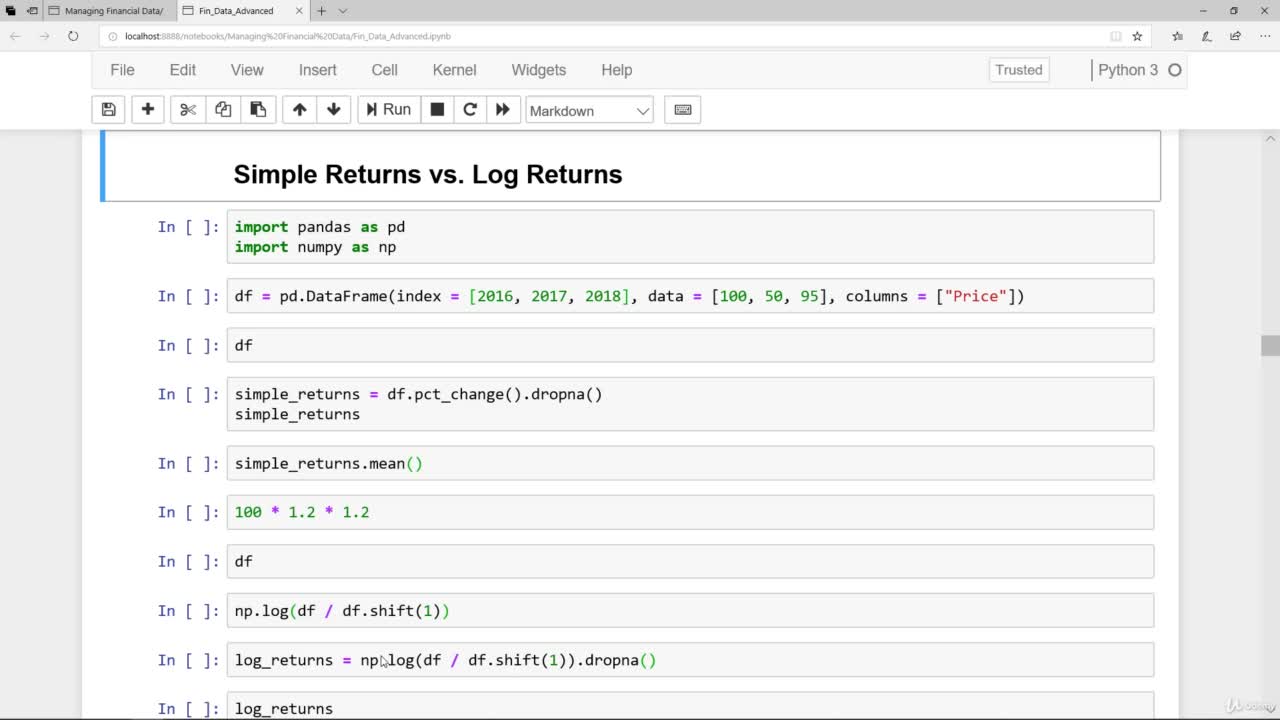The image size is (1280, 720).
Task: Open reading view book icon
Action: tap(1116, 36)
